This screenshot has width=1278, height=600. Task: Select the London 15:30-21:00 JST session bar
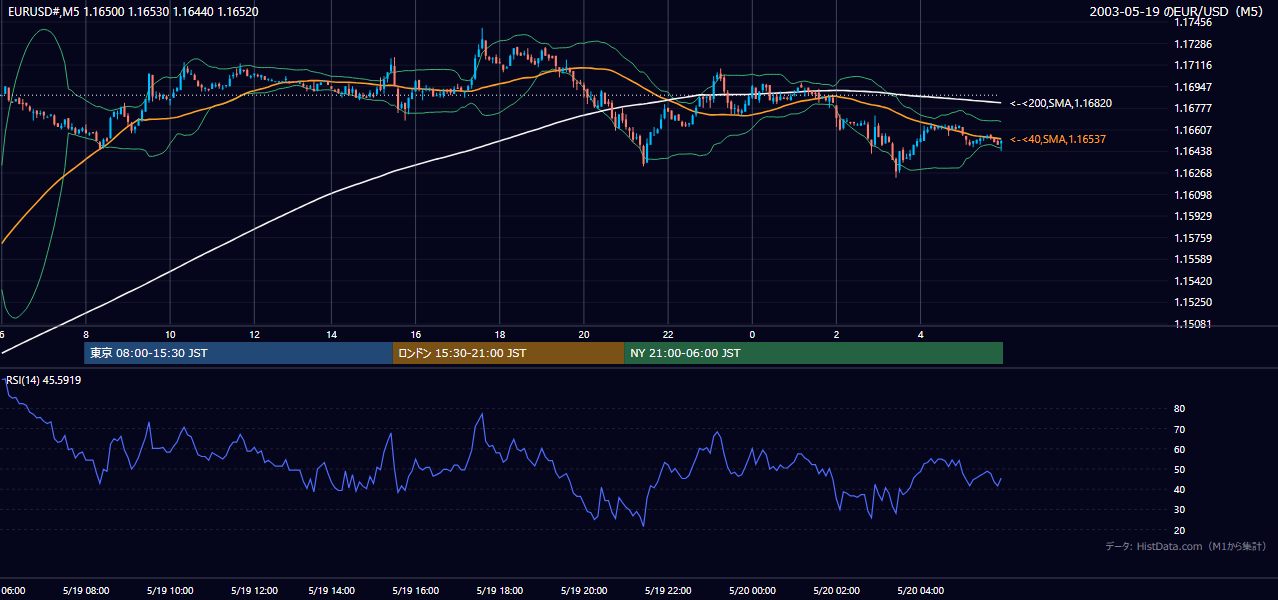coord(508,353)
